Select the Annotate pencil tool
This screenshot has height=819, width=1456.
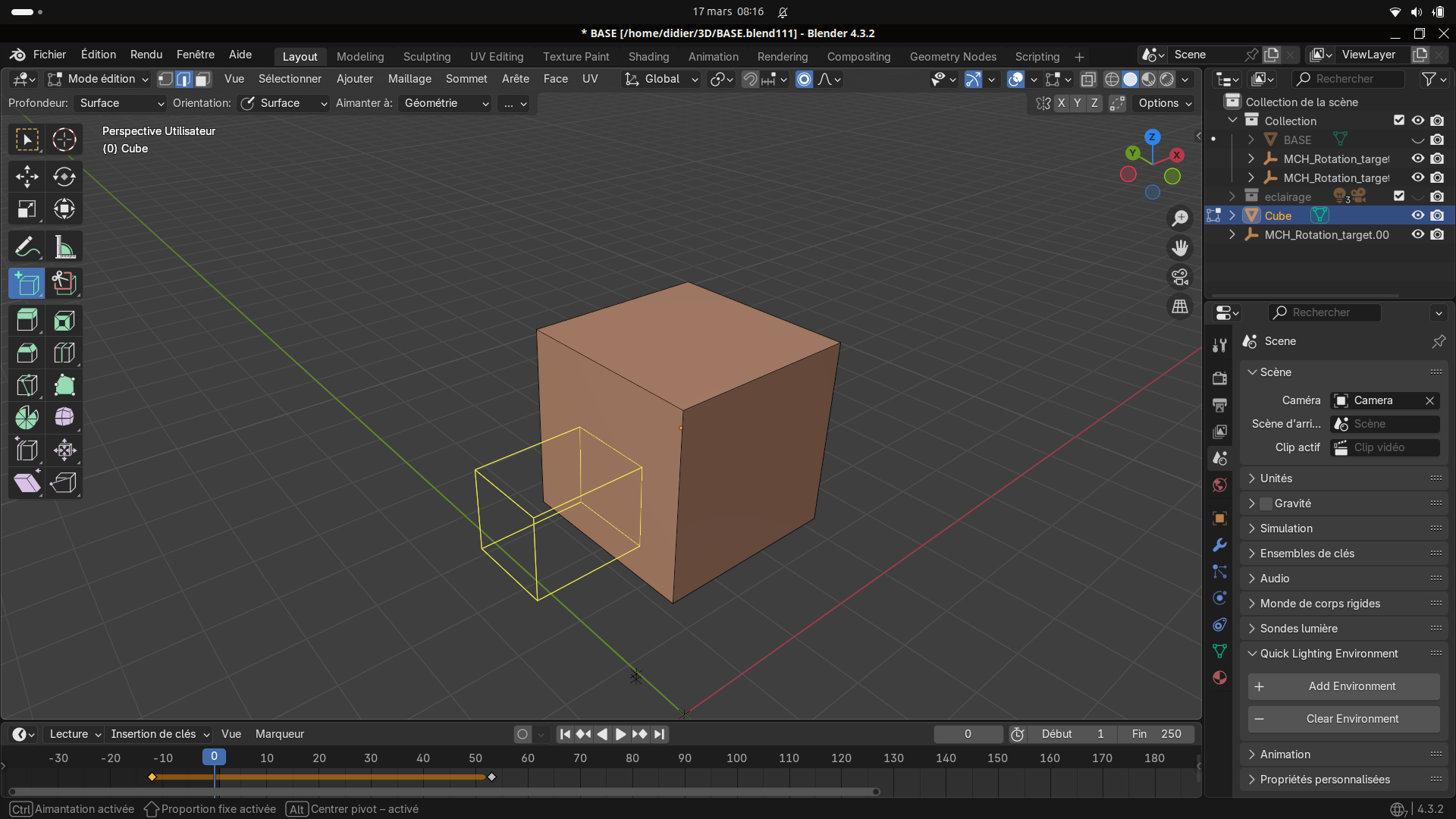[27, 247]
